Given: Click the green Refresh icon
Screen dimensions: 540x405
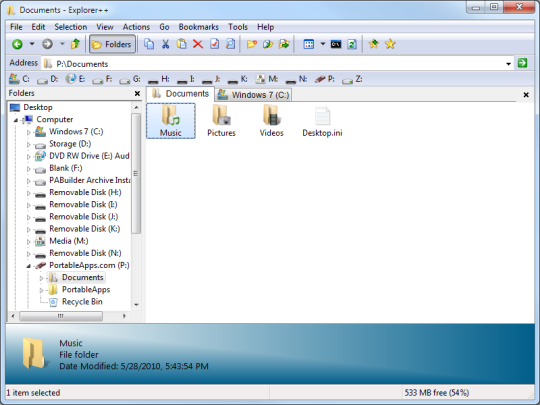Looking at the screenshot, I should pos(352,44).
